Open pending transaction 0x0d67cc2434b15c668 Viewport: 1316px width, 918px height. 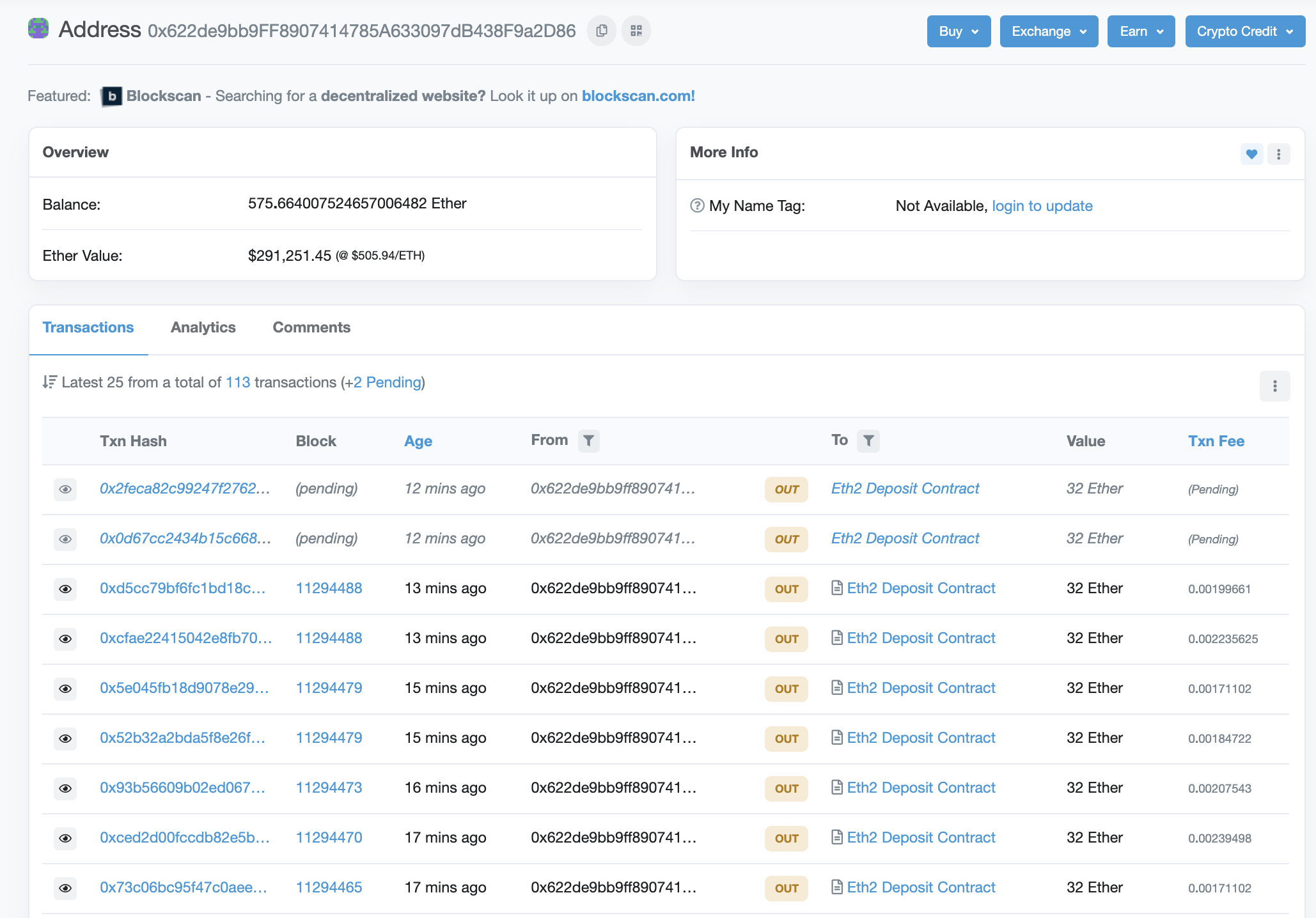tap(185, 538)
